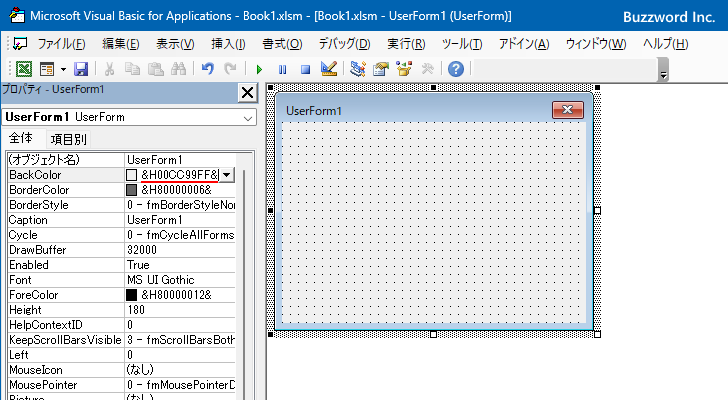Run the Sub/UserForm with the green play icon

(259, 70)
